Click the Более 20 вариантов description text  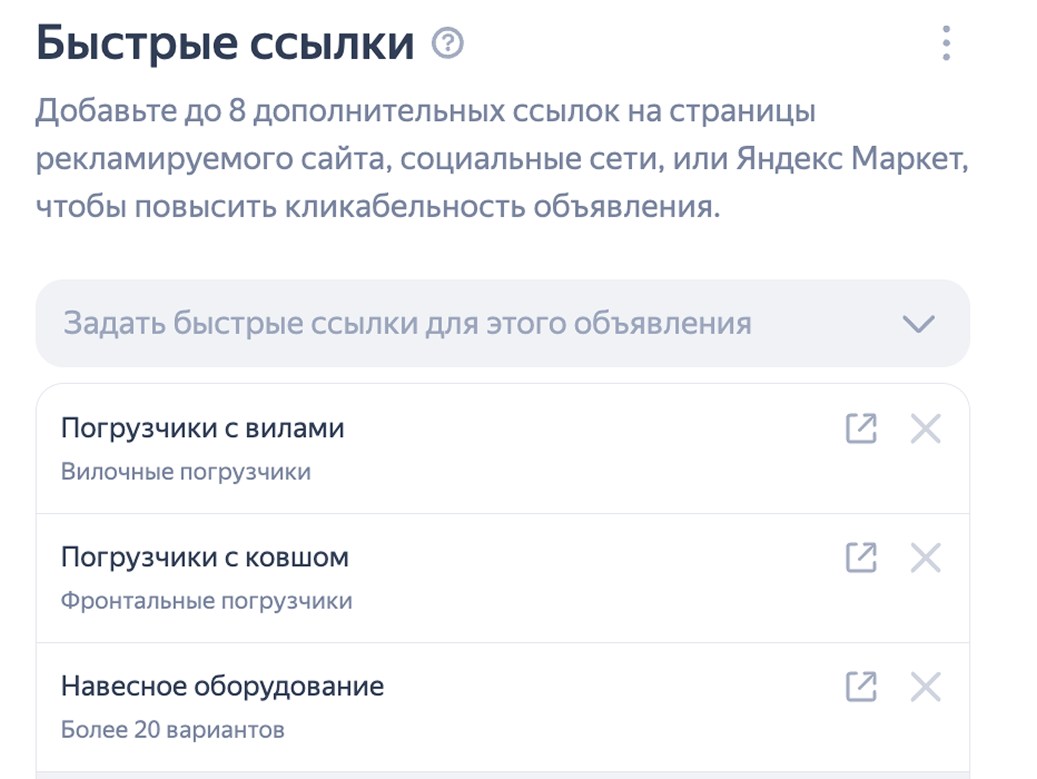(173, 729)
